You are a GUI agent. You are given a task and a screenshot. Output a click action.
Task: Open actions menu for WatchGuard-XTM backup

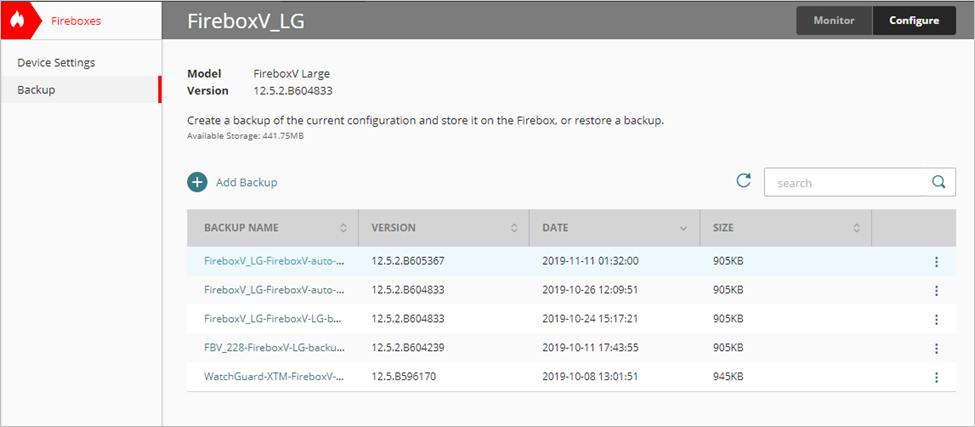(936, 377)
